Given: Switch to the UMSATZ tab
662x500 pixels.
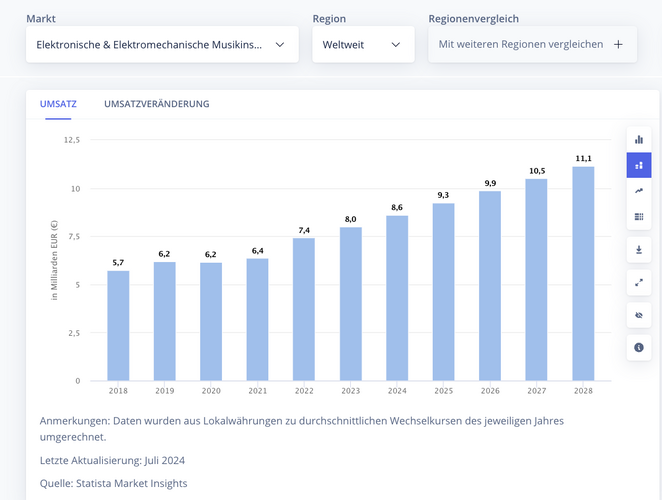Looking at the screenshot, I should coord(58,104).
